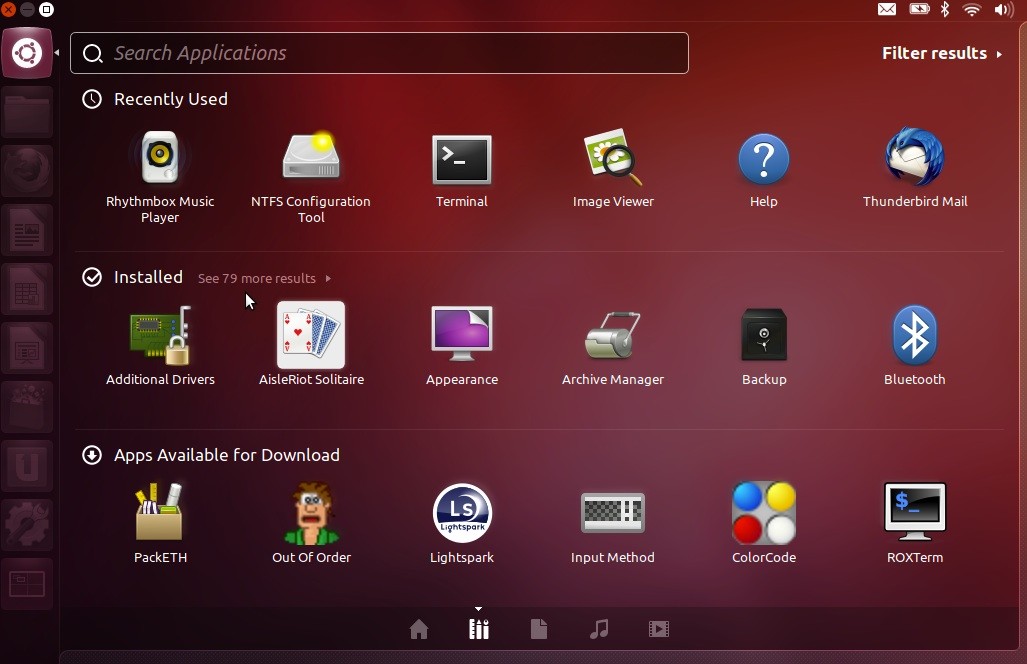Launch the NTFS Configuration Tool
The height and width of the screenshot is (664, 1027).
tap(311, 159)
